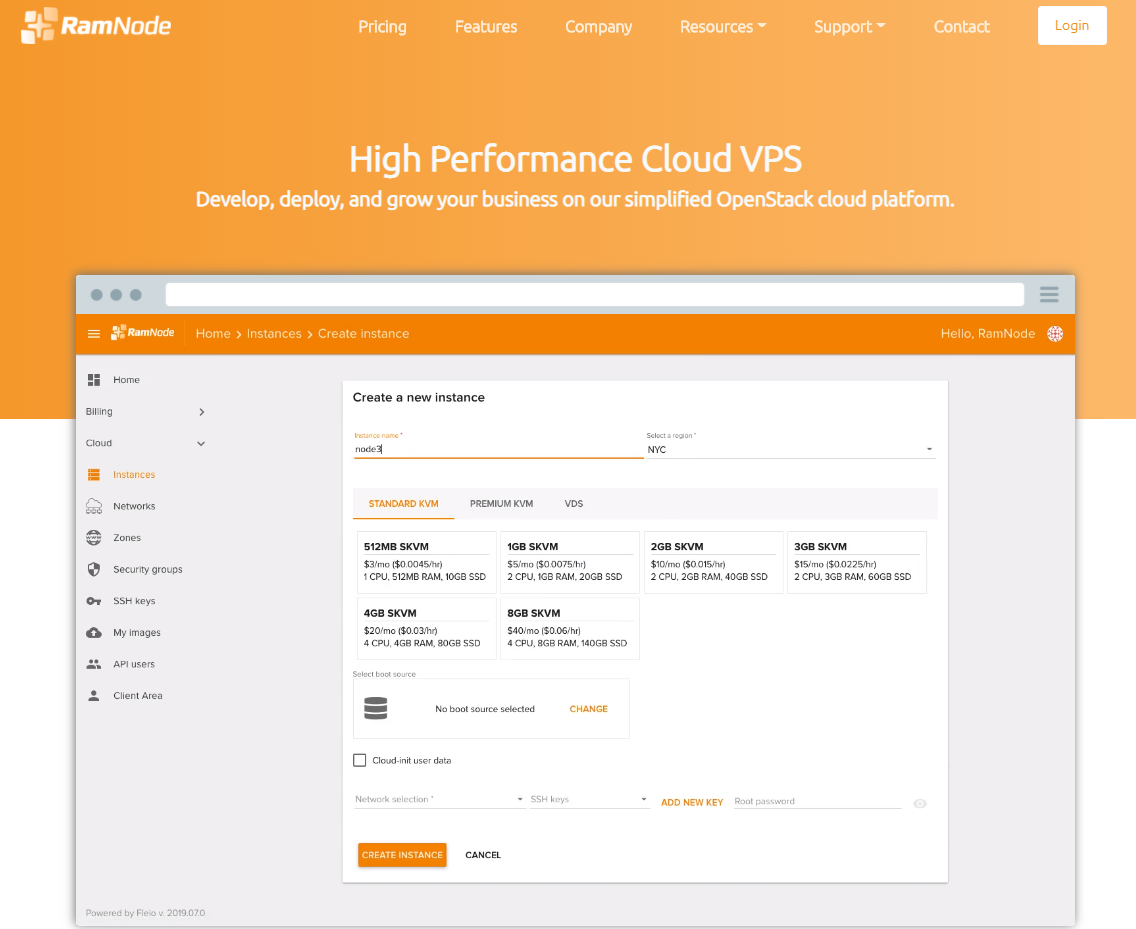Click the SSH keys sidebar icon
This screenshot has width=1136, height=929.
click(x=95, y=601)
